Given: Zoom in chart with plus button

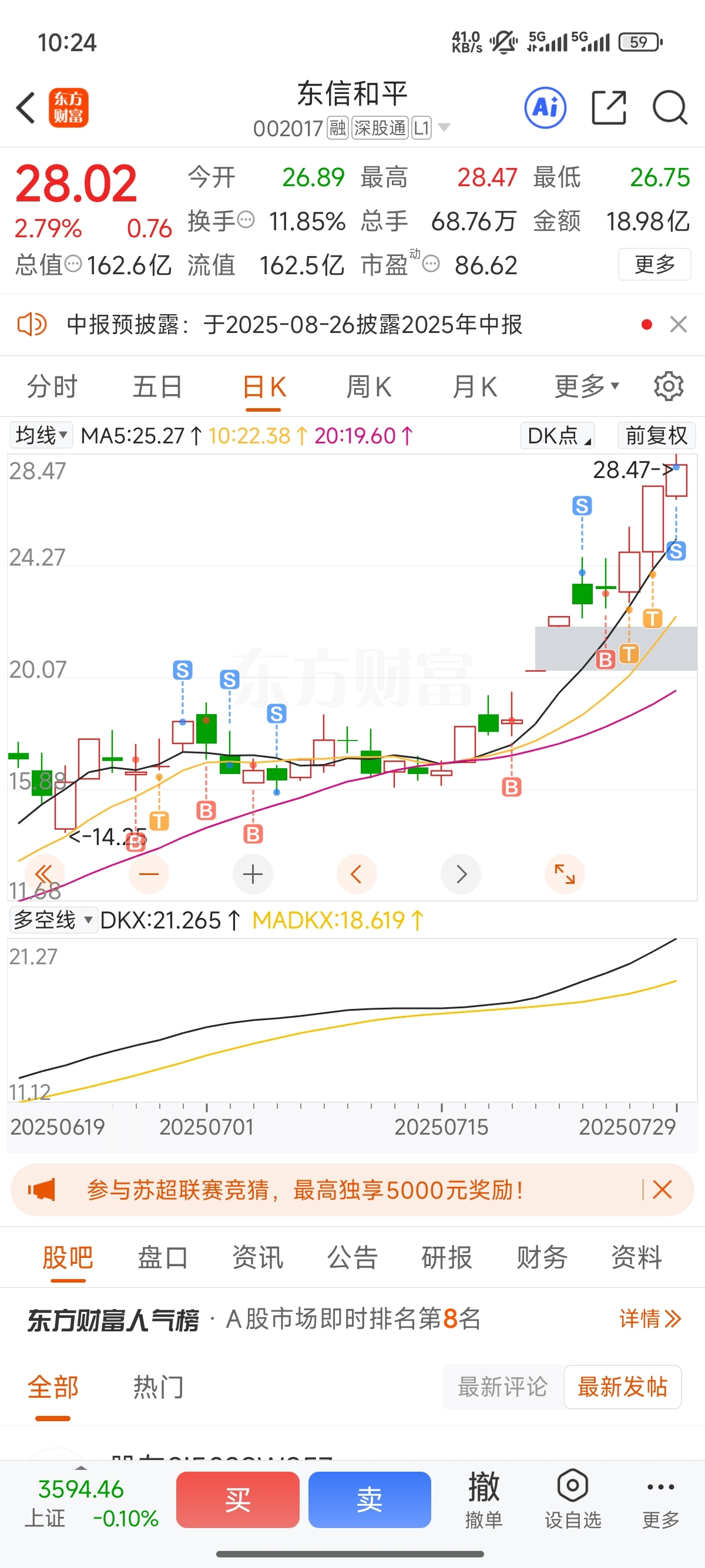Looking at the screenshot, I should [x=253, y=874].
